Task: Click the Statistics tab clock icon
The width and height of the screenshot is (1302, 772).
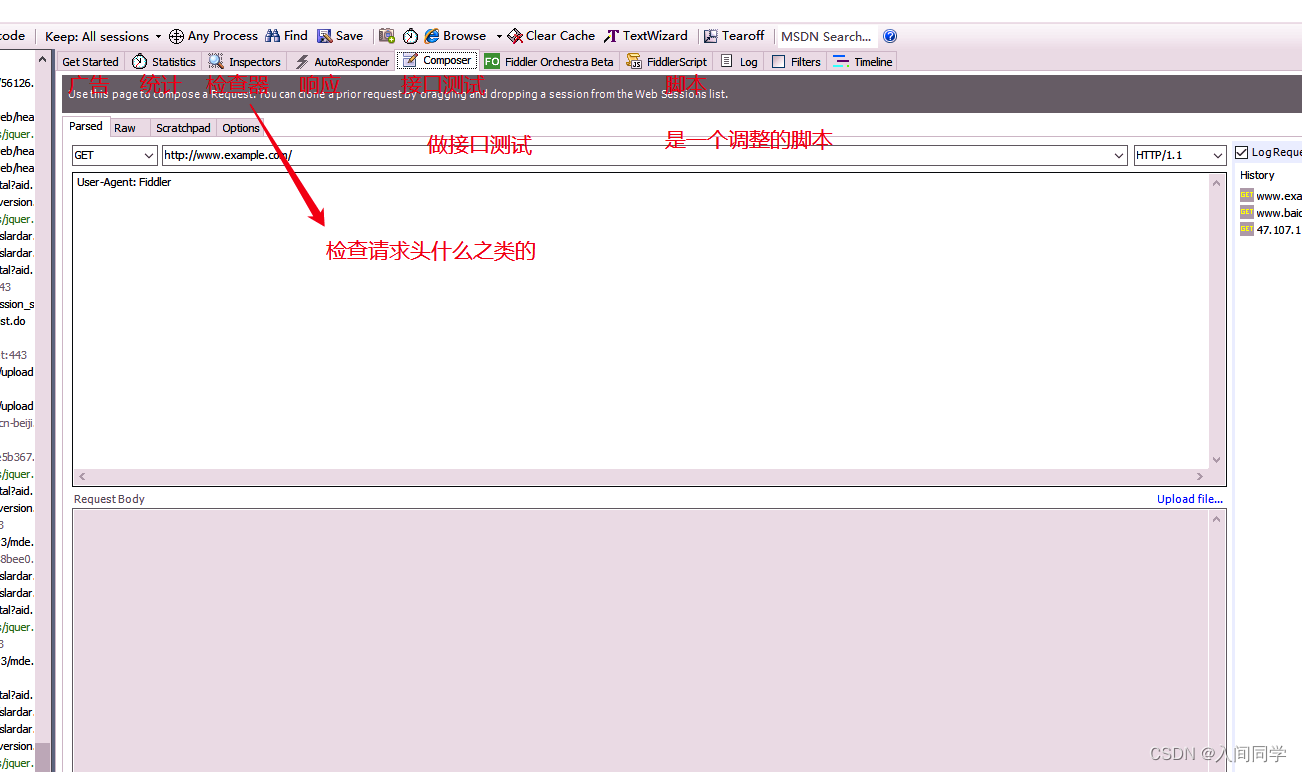Action: coord(140,62)
